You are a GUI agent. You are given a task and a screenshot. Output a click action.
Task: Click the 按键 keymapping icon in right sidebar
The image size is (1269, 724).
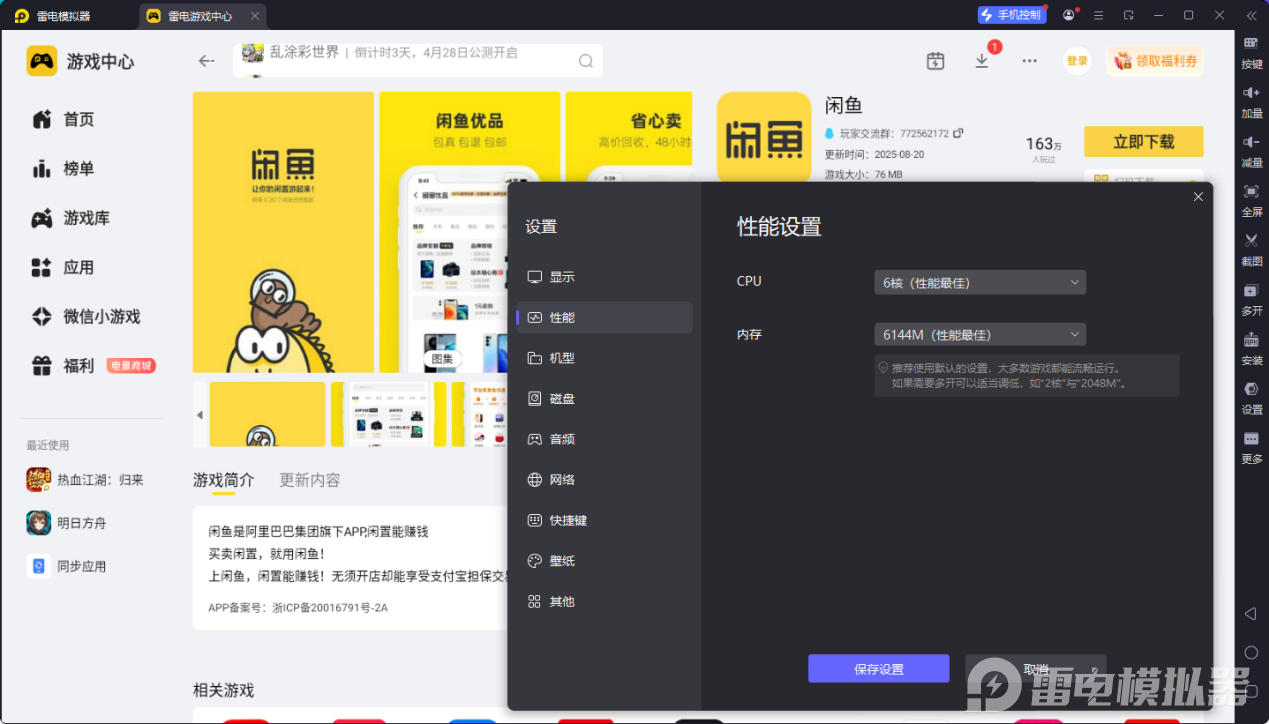1251,44
